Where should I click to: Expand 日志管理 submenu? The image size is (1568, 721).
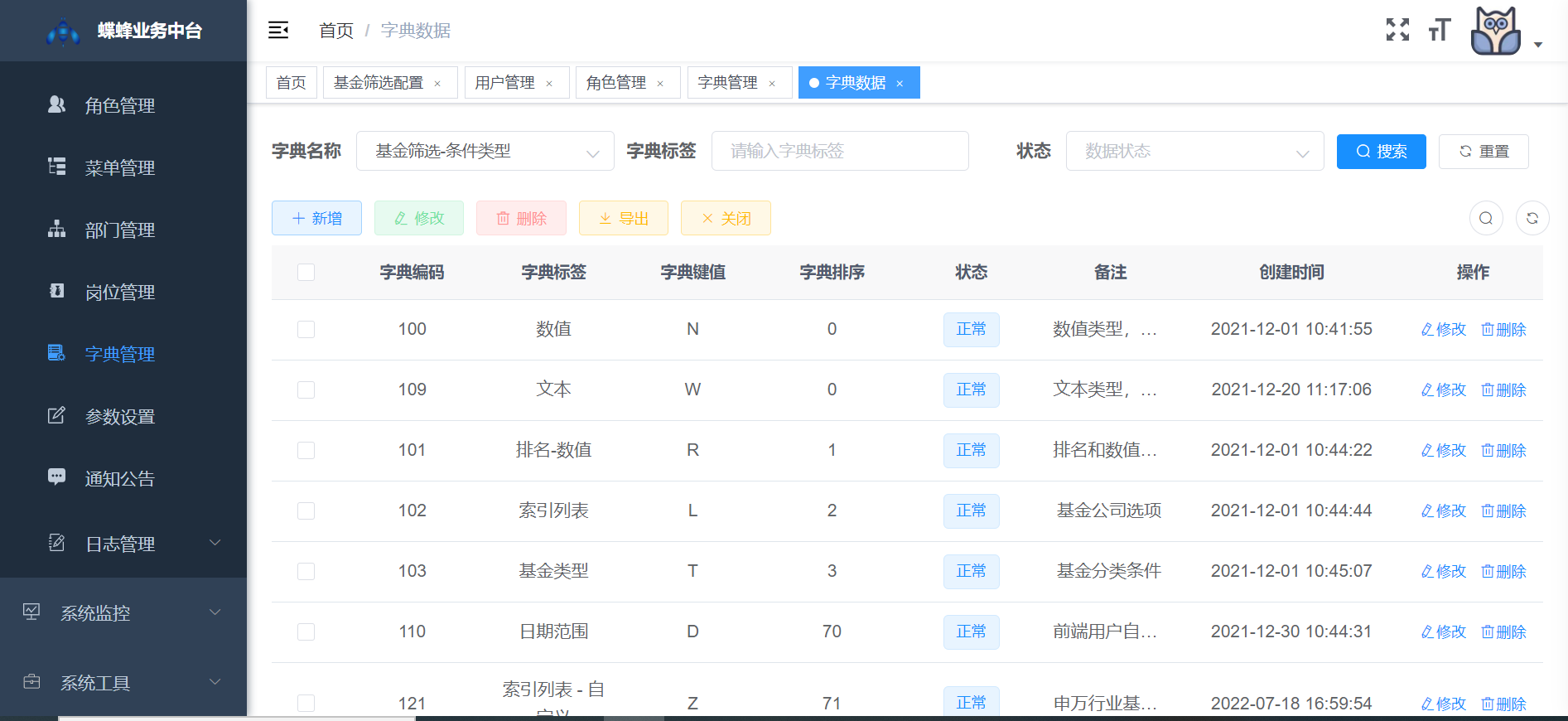pos(123,544)
